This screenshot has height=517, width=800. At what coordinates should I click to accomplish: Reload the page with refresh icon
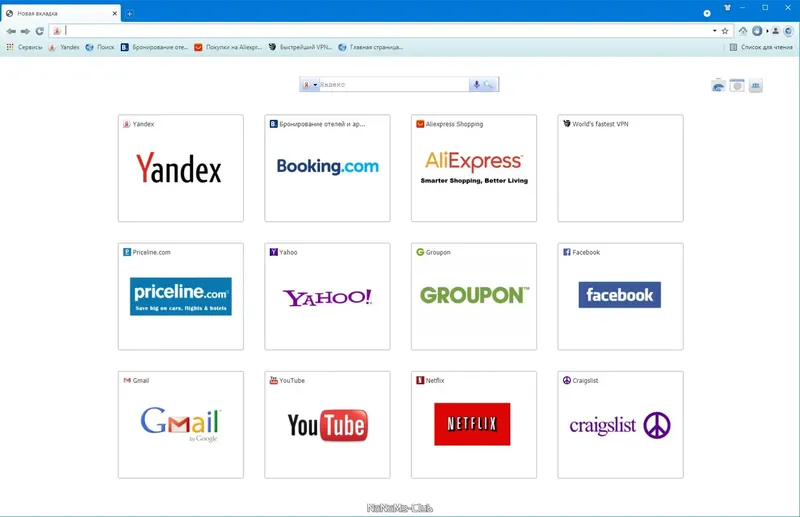click(39, 31)
